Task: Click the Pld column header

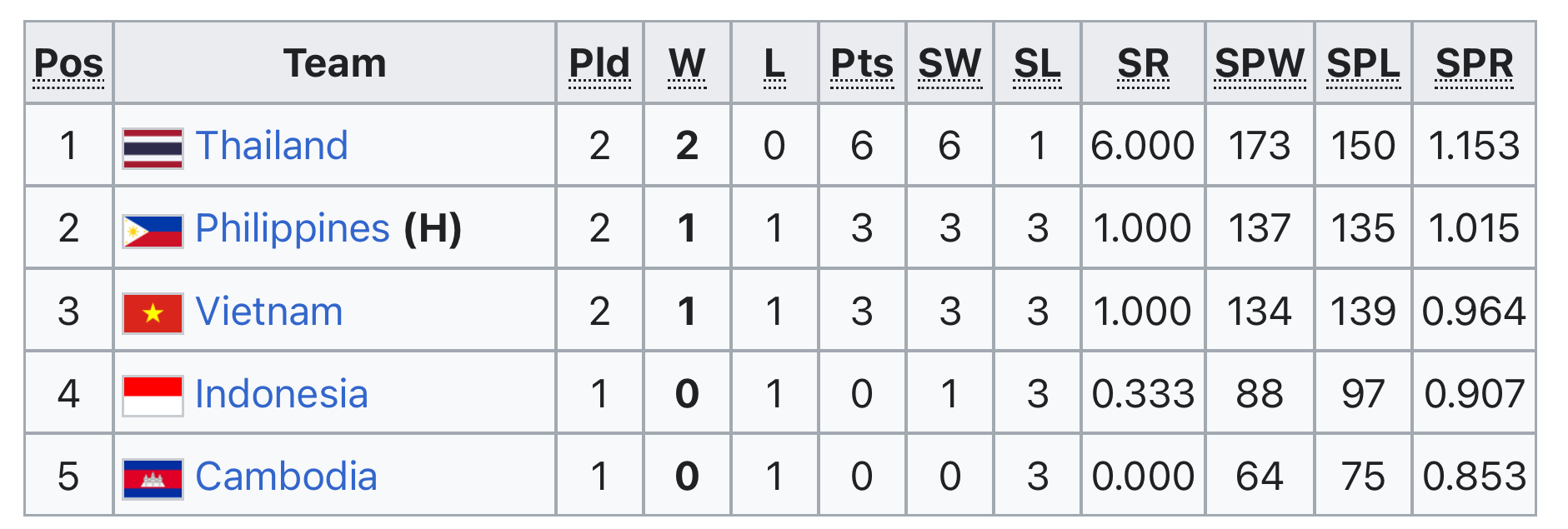Action: tap(599, 64)
